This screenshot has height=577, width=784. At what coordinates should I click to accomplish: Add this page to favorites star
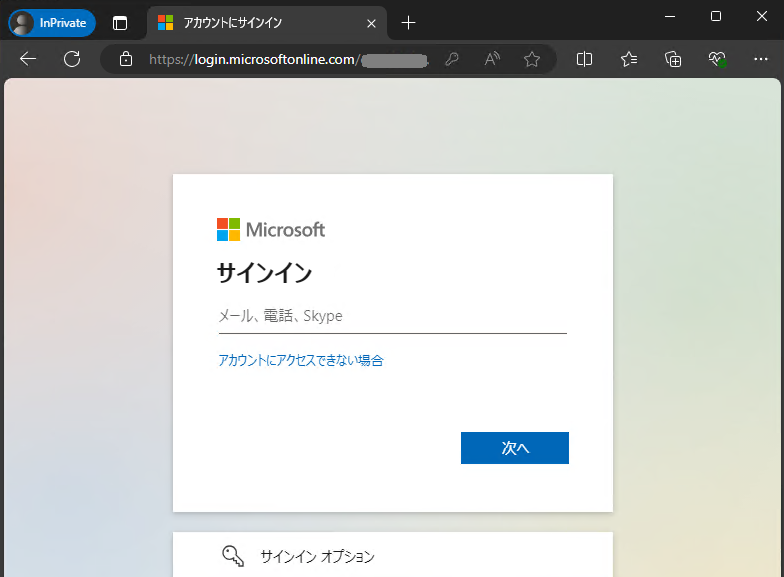532,60
